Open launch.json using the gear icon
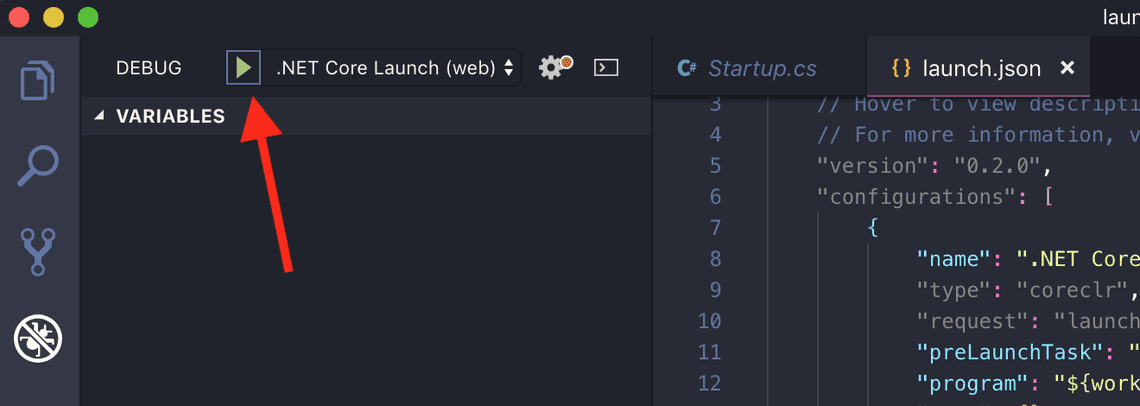This screenshot has height=406, width=1140. coord(553,68)
